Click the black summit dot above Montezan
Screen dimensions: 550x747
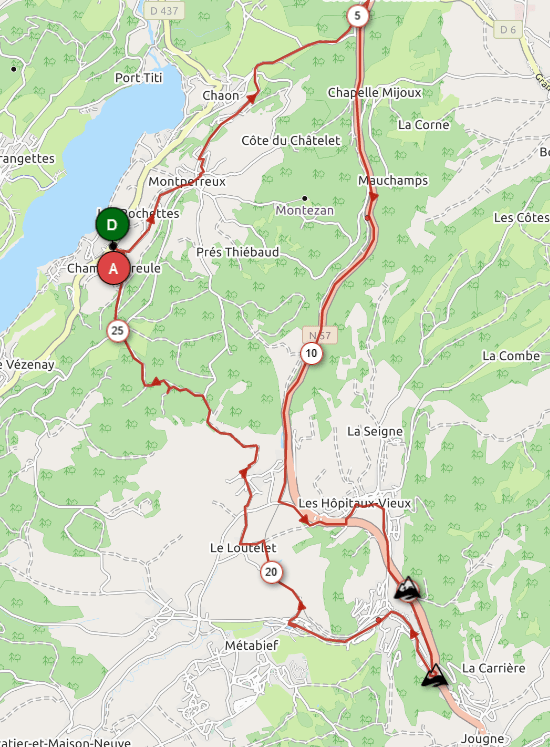pyautogui.click(x=305, y=198)
